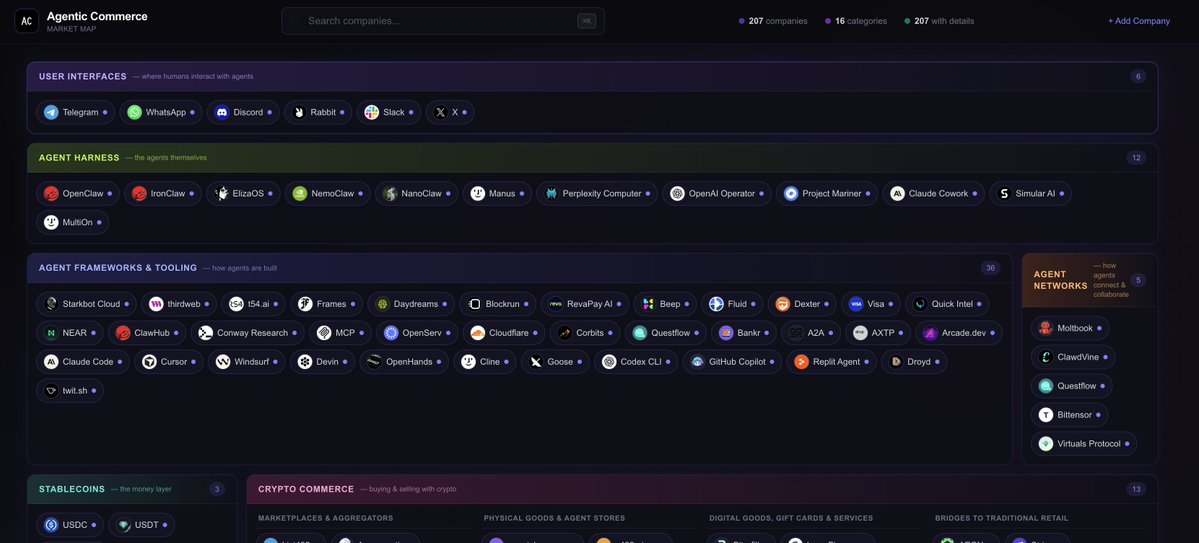The width and height of the screenshot is (1199, 543).
Task: Open the OpenHands chip
Action: point(405,362)
